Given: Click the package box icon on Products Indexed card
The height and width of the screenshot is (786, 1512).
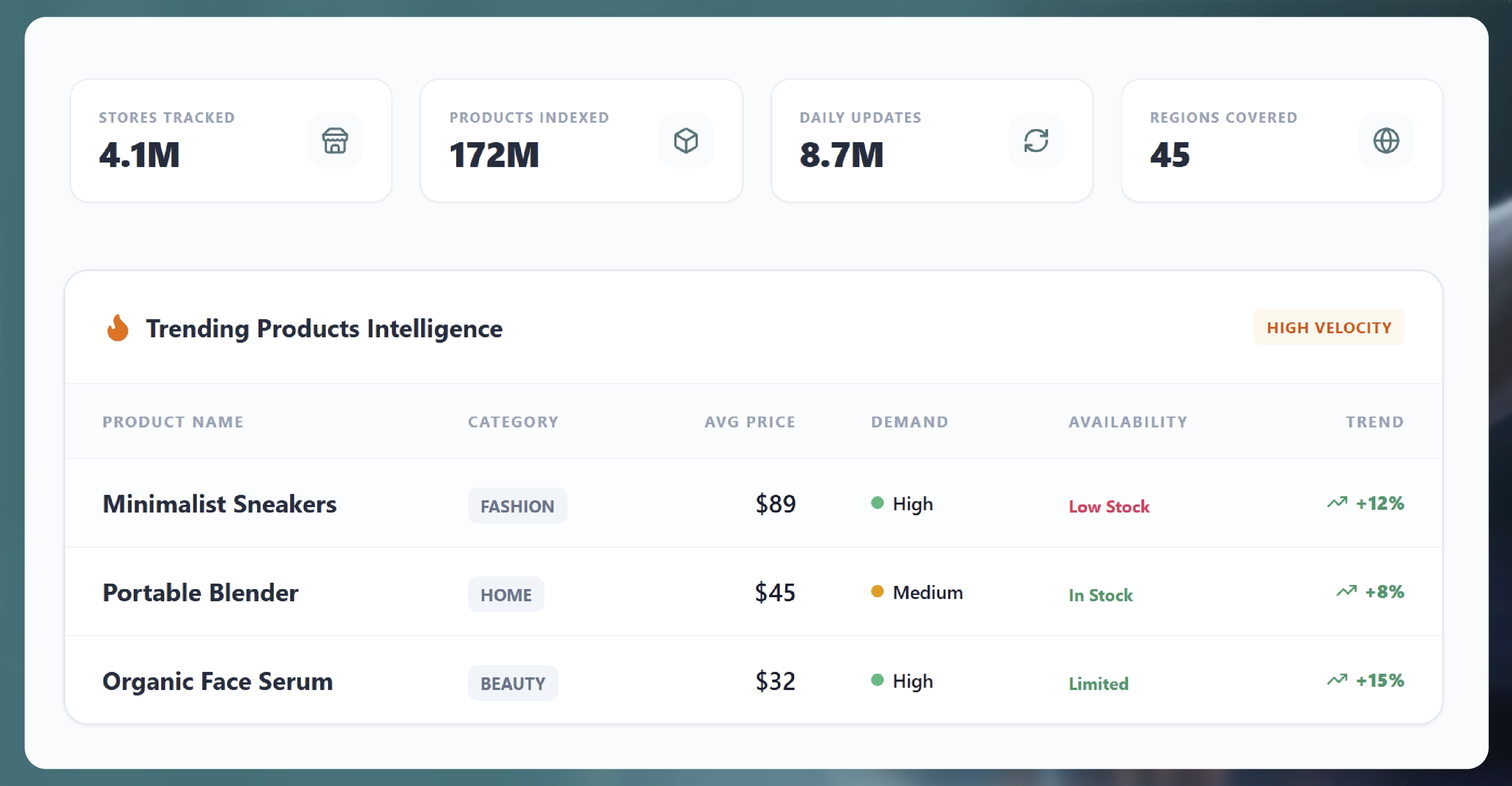Looking at the screenshot, I should tap(686, 141).
